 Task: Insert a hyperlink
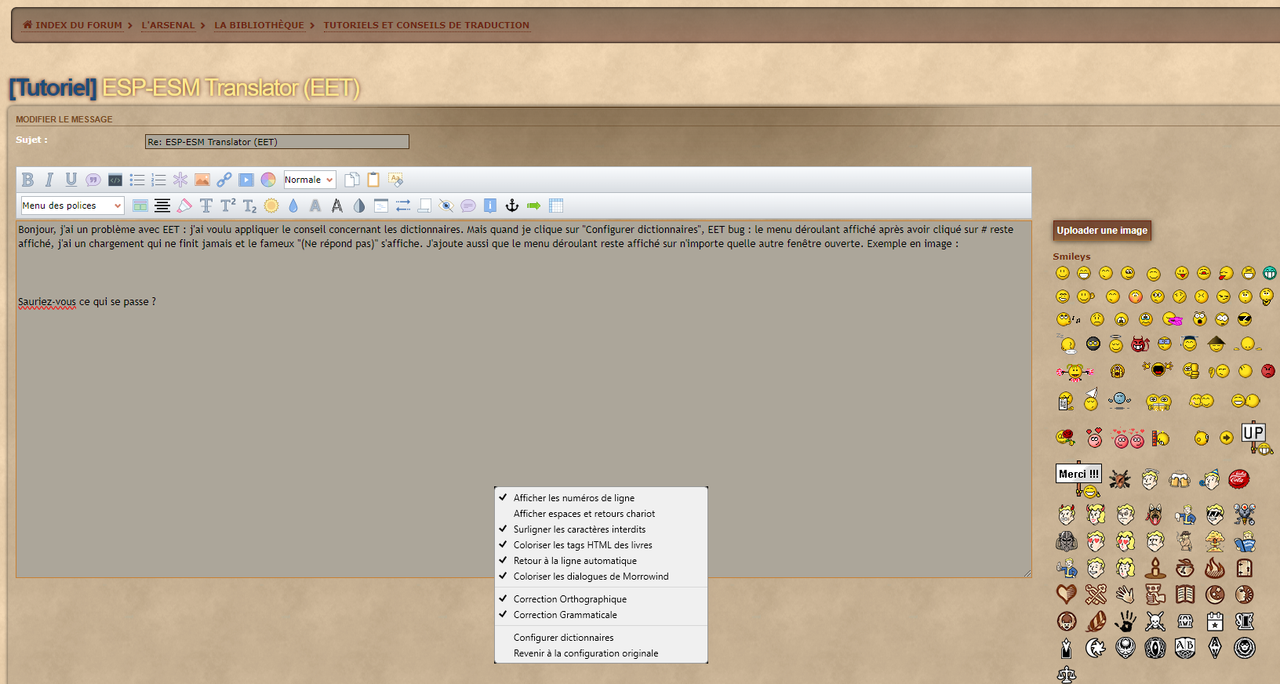[x=224, y=180]
